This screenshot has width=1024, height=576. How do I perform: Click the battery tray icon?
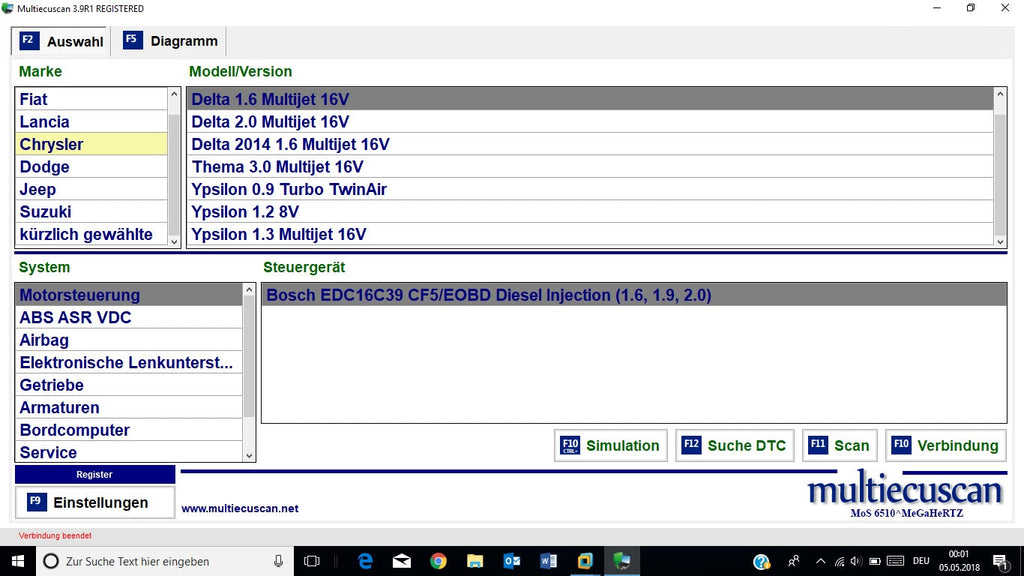pyautogui.click(x=875, y=561)
